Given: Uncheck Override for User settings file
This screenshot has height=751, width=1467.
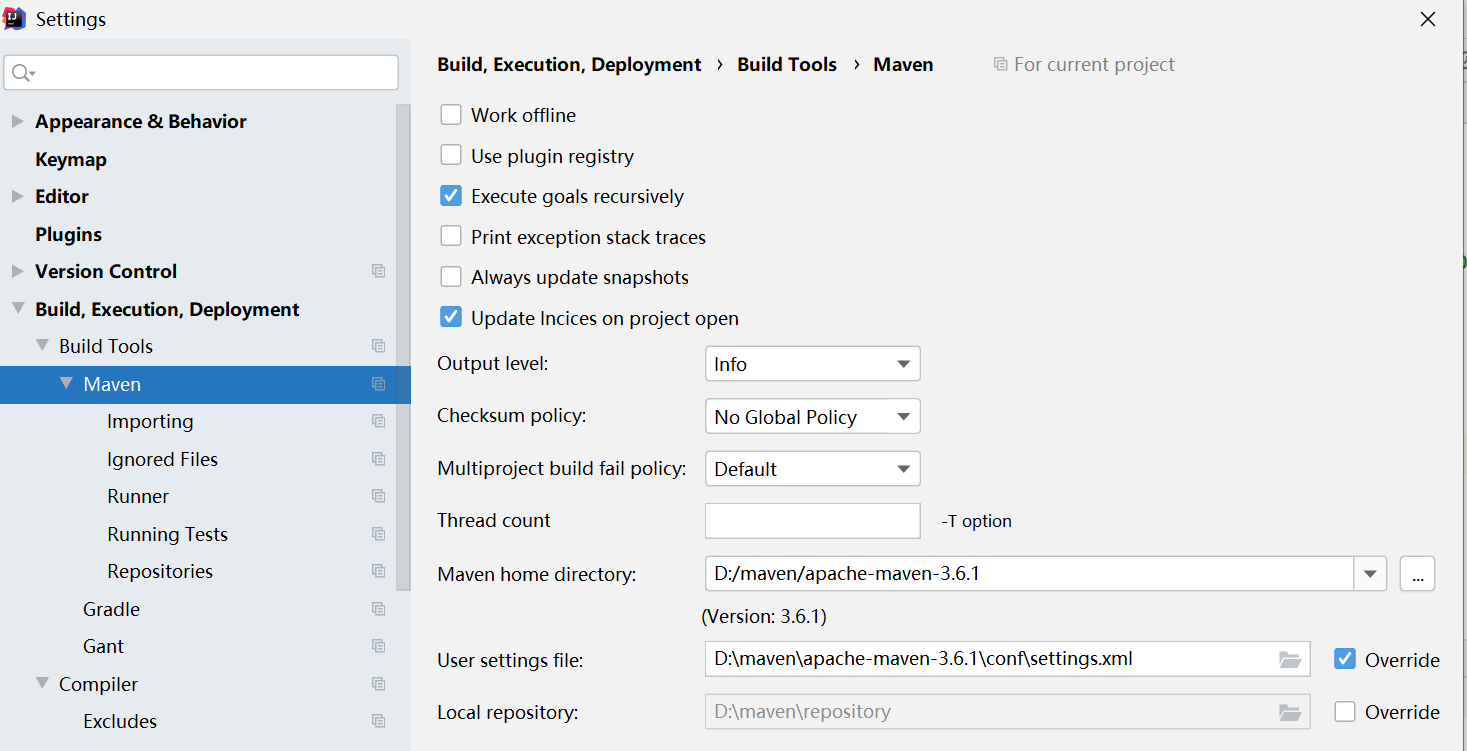Looking at the screenshot, I should [1345, 659].
